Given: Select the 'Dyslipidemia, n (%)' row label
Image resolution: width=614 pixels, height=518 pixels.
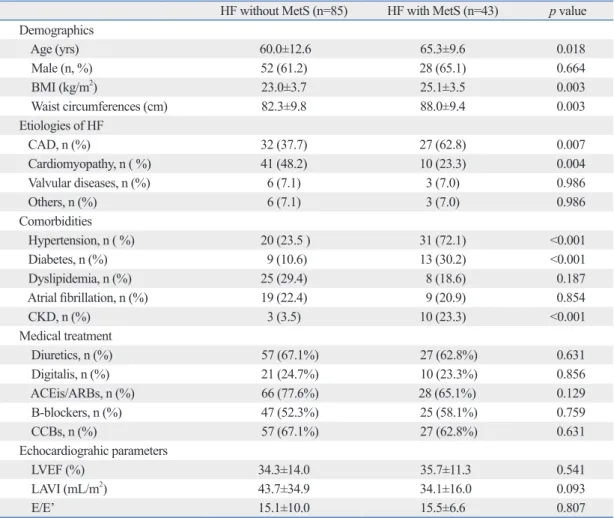Looking at the screenshot, I should tap(80, 279).
